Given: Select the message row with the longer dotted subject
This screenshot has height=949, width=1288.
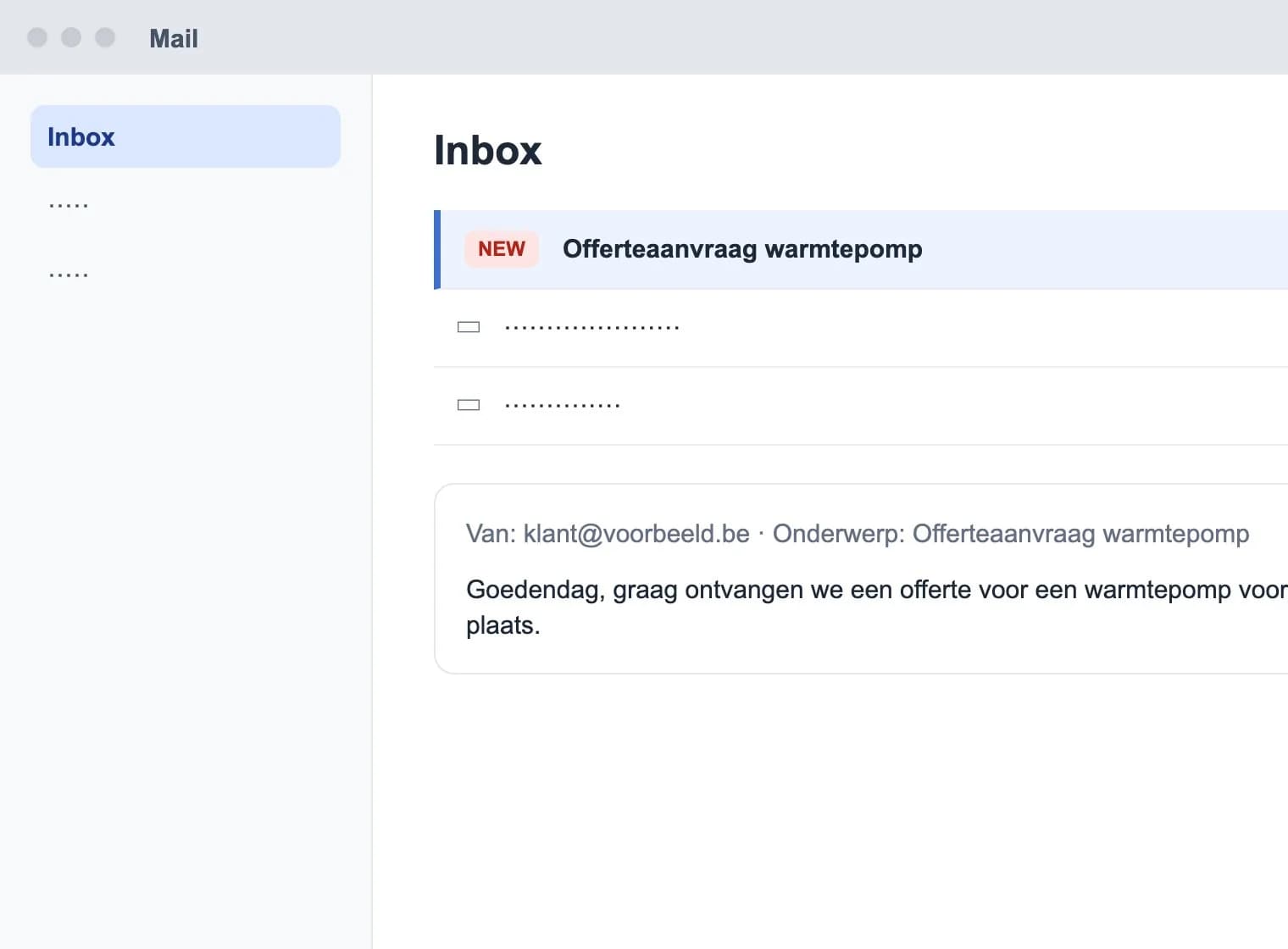Looking at the screenshot, I should (x=861, y=328).
